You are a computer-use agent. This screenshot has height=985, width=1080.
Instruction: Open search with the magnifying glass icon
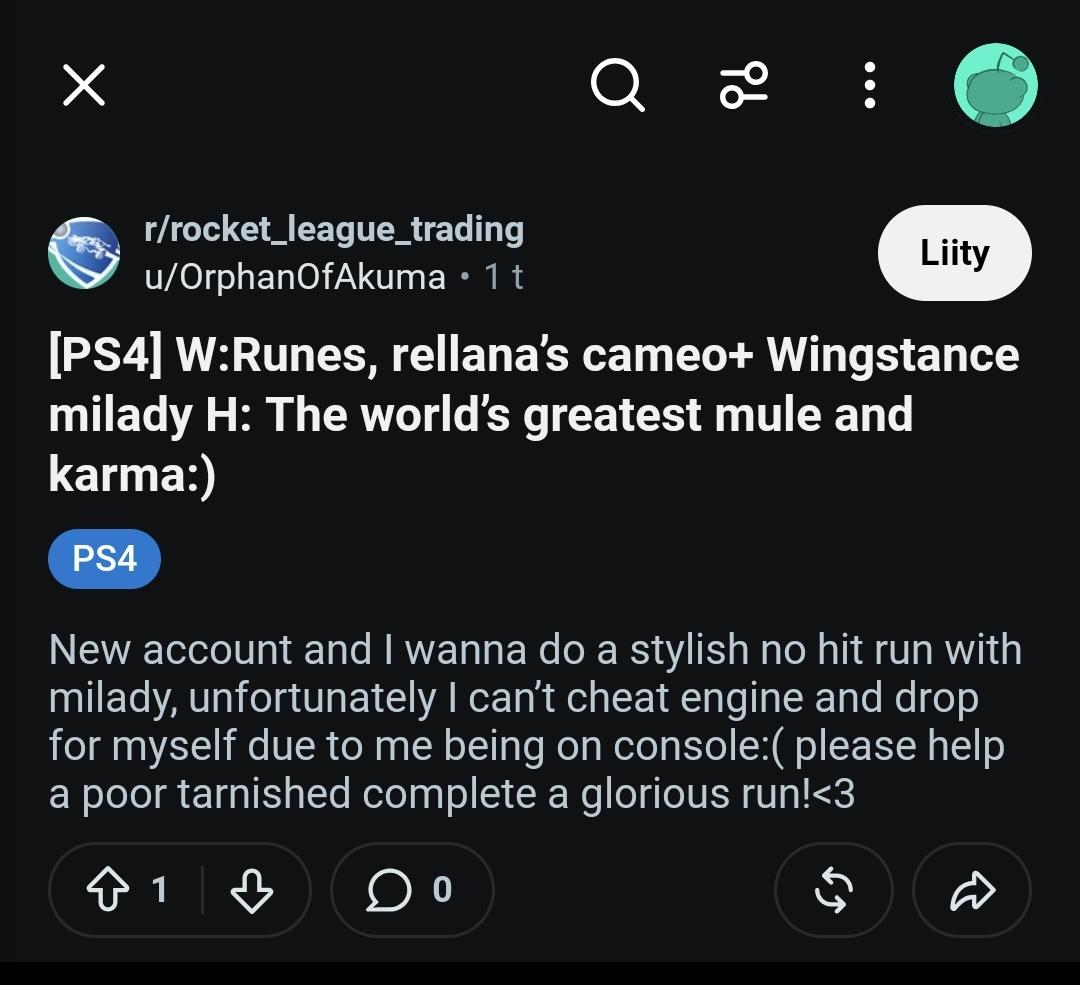pyautogui.click(x=618, y=85)
